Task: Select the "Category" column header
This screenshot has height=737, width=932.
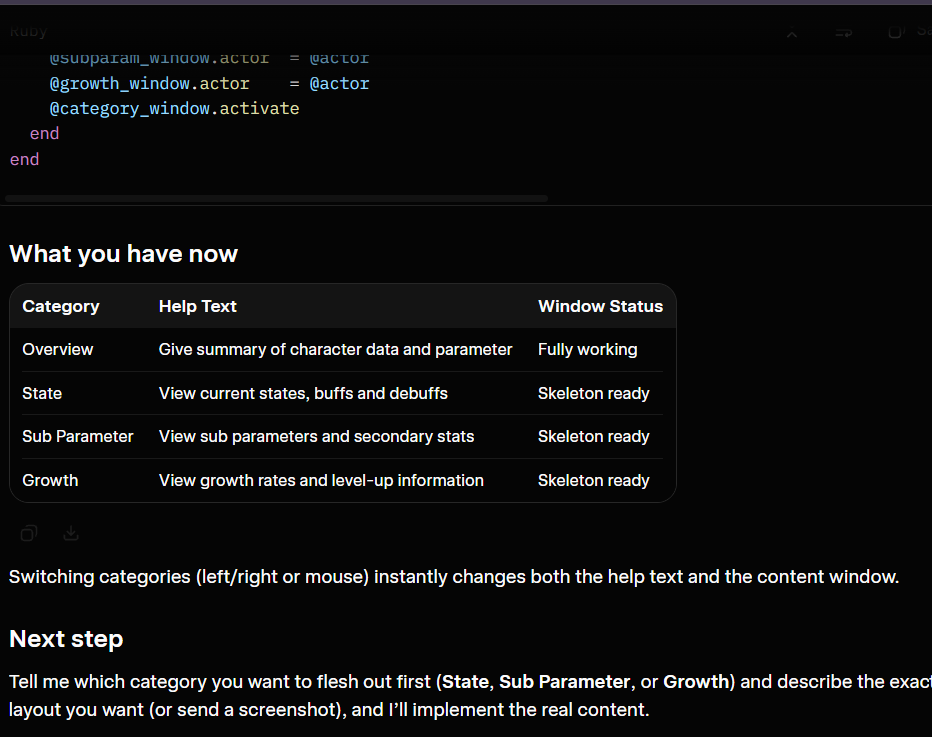Action: click(61, 306)
